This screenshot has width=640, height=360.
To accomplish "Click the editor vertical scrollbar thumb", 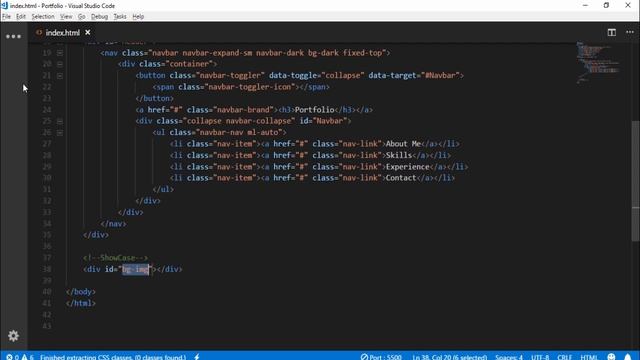I will tap(636, 182).
